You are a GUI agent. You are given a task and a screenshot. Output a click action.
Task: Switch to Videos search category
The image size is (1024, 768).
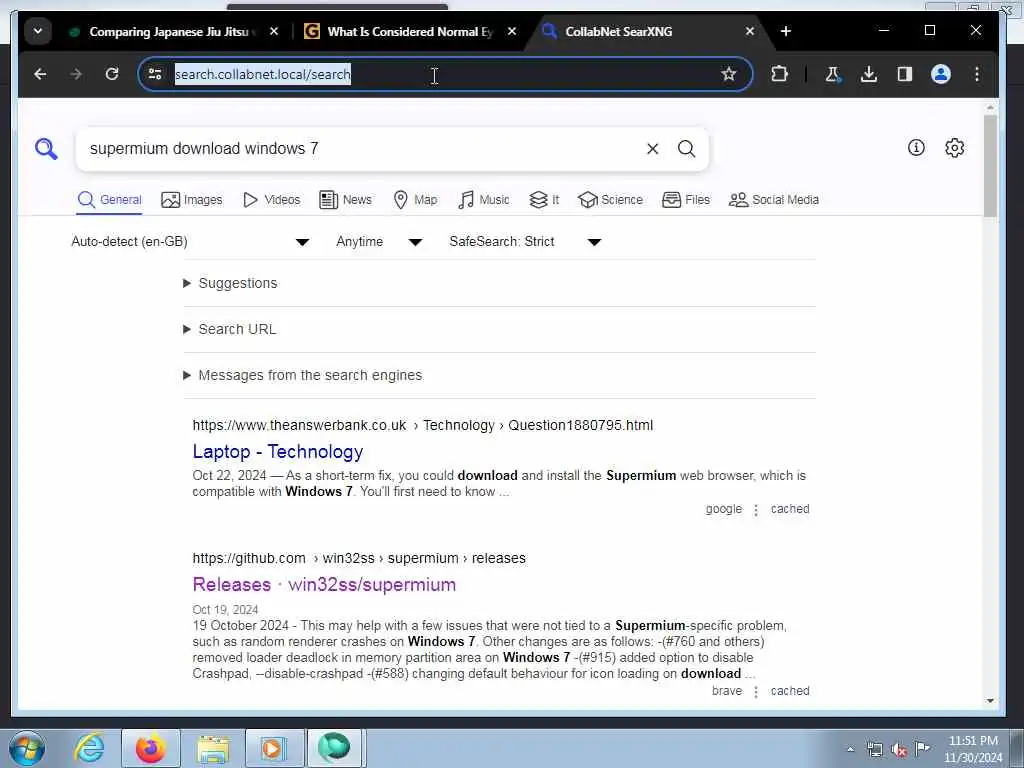[271, 200]
